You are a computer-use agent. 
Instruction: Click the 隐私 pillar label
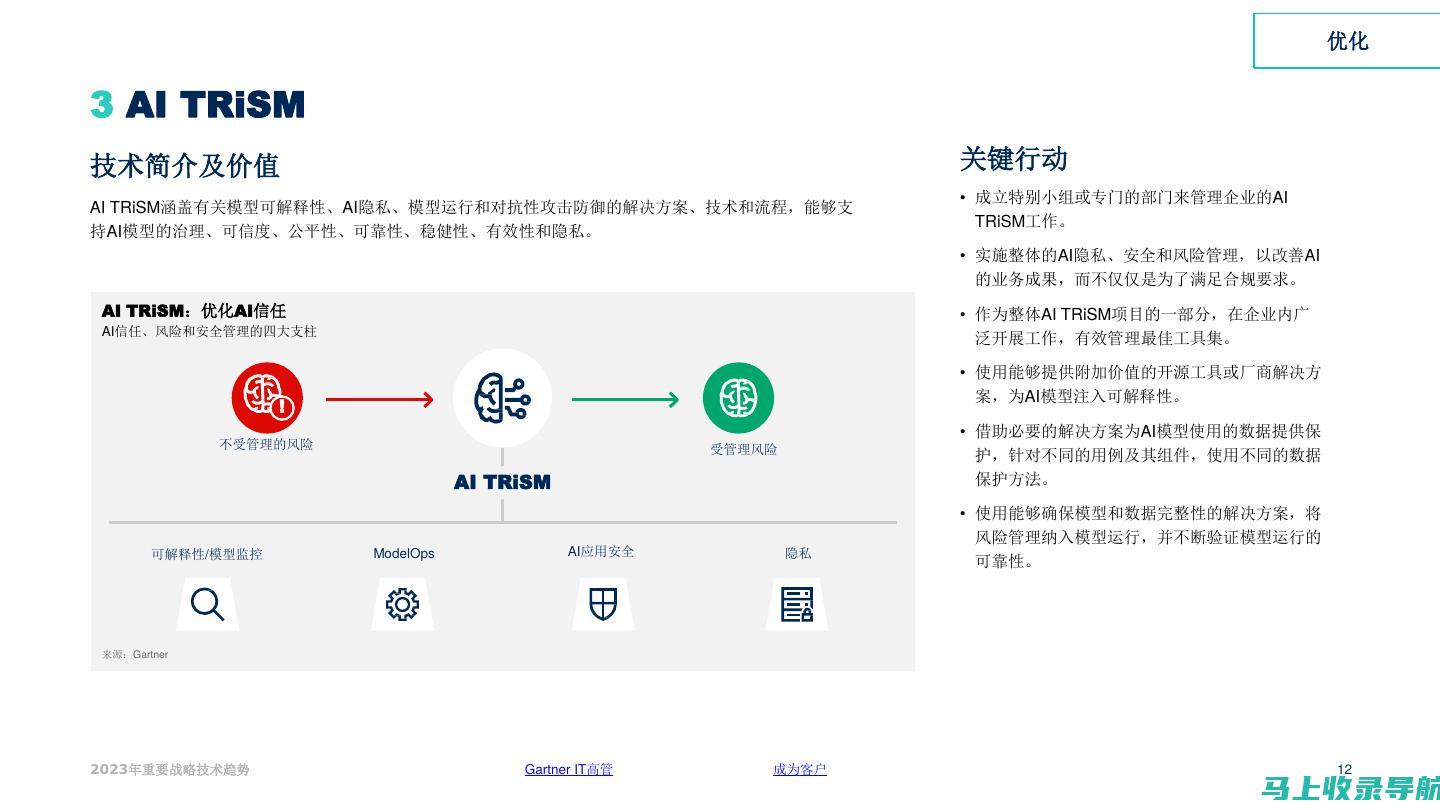coord(798,553)
